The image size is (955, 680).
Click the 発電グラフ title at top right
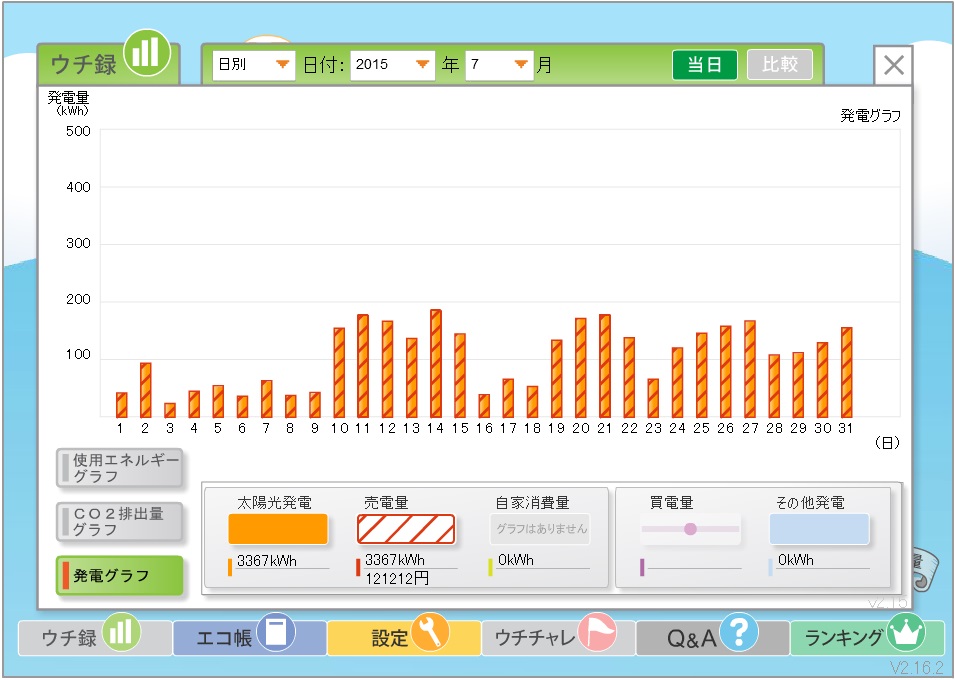[x=870, y=116]
